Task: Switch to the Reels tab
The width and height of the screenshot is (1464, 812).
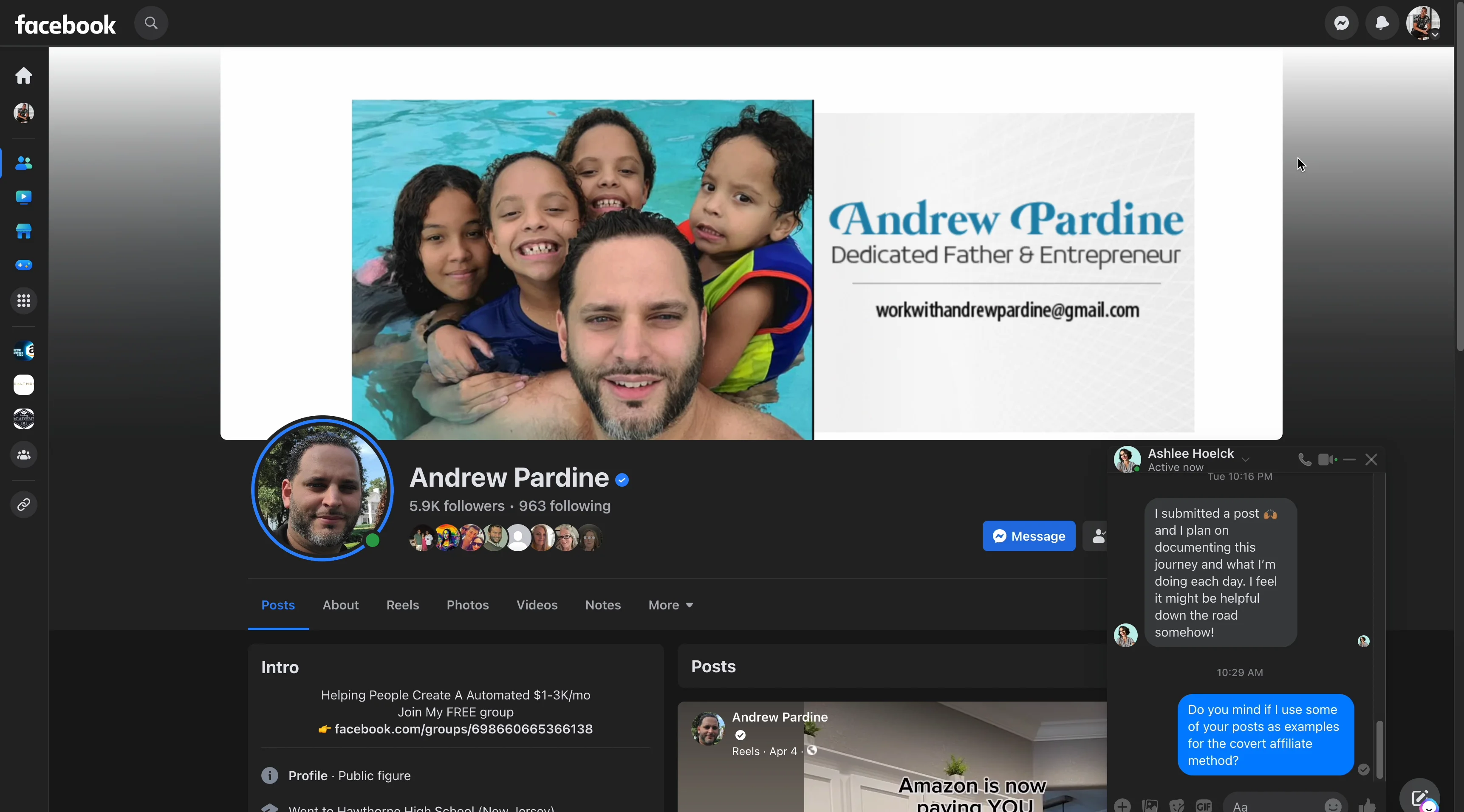Action: click(402, 605)
